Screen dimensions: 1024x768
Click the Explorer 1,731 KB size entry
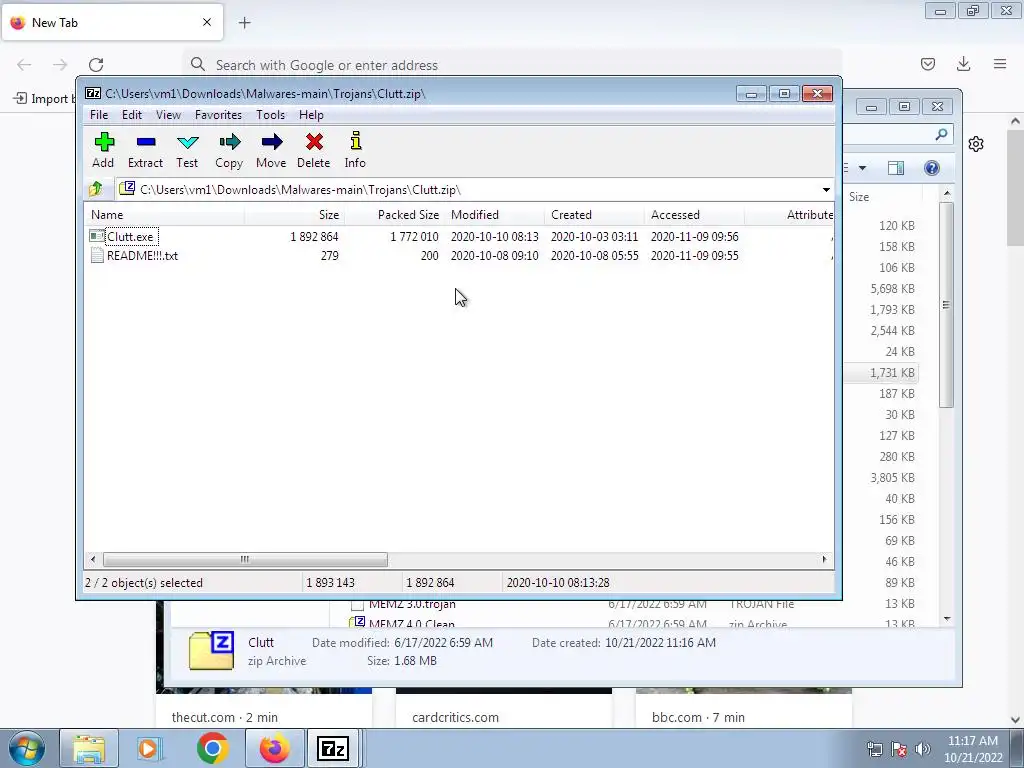click(x=892, y=373)
